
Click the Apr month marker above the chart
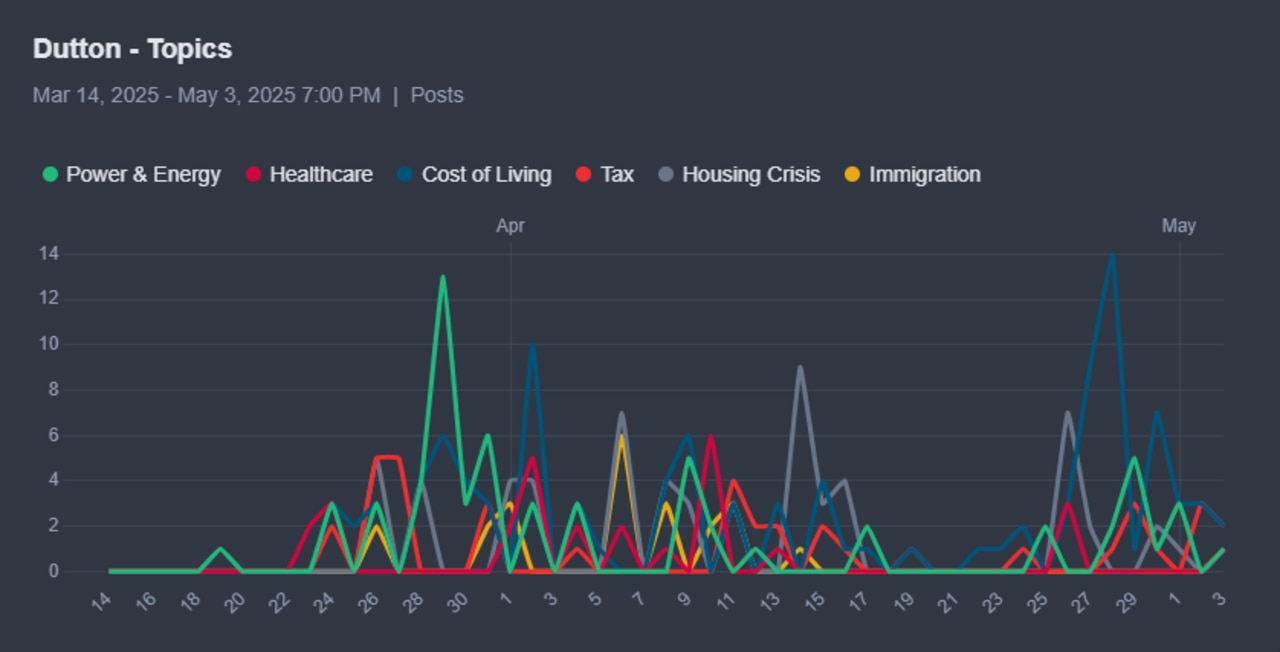[510, 226]
